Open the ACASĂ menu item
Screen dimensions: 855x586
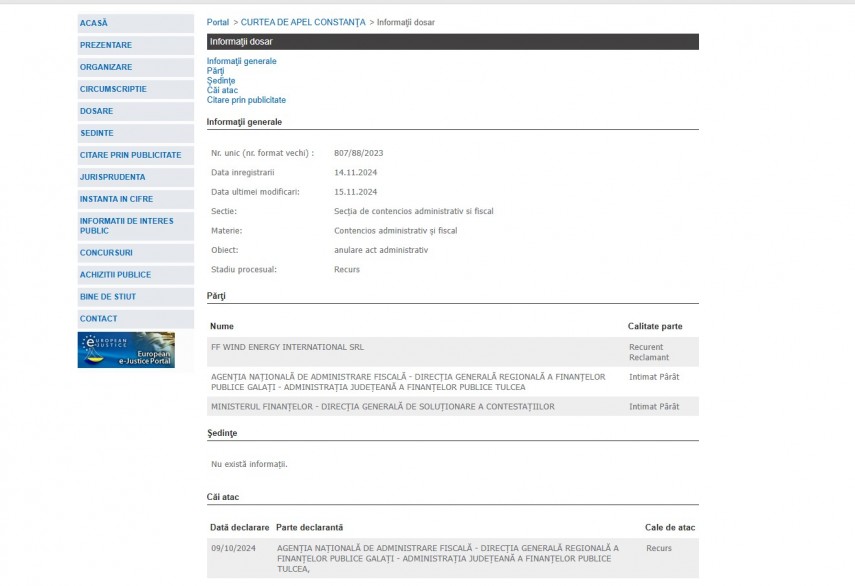coord(94,23)
